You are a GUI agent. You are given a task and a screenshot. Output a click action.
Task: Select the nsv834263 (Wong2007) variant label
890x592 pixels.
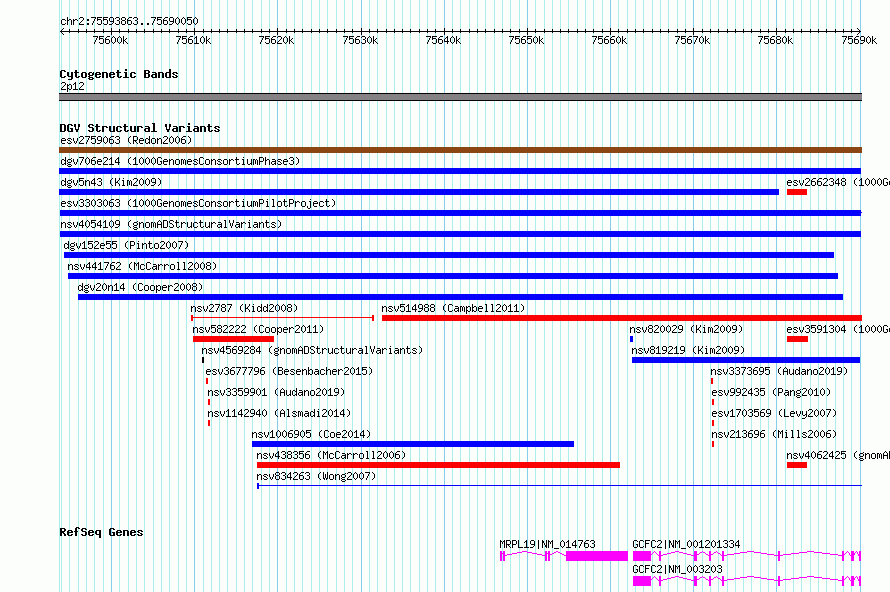click(x=316, y=476)
